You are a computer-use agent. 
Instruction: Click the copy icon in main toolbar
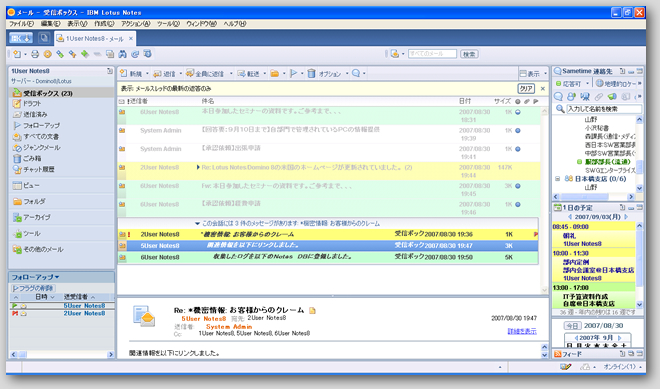pyautogui.click(x=110, y=54)
